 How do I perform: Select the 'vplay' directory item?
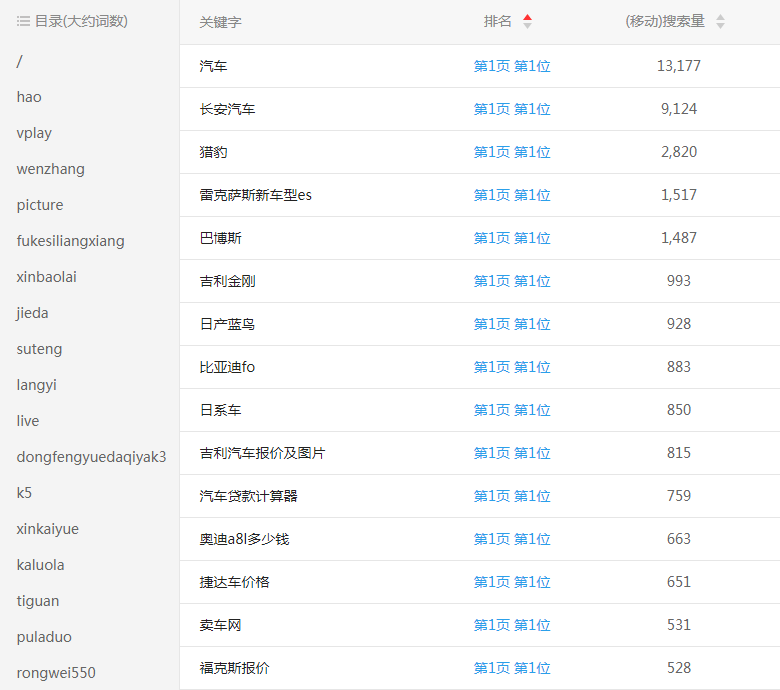click(x=34, y=133)
